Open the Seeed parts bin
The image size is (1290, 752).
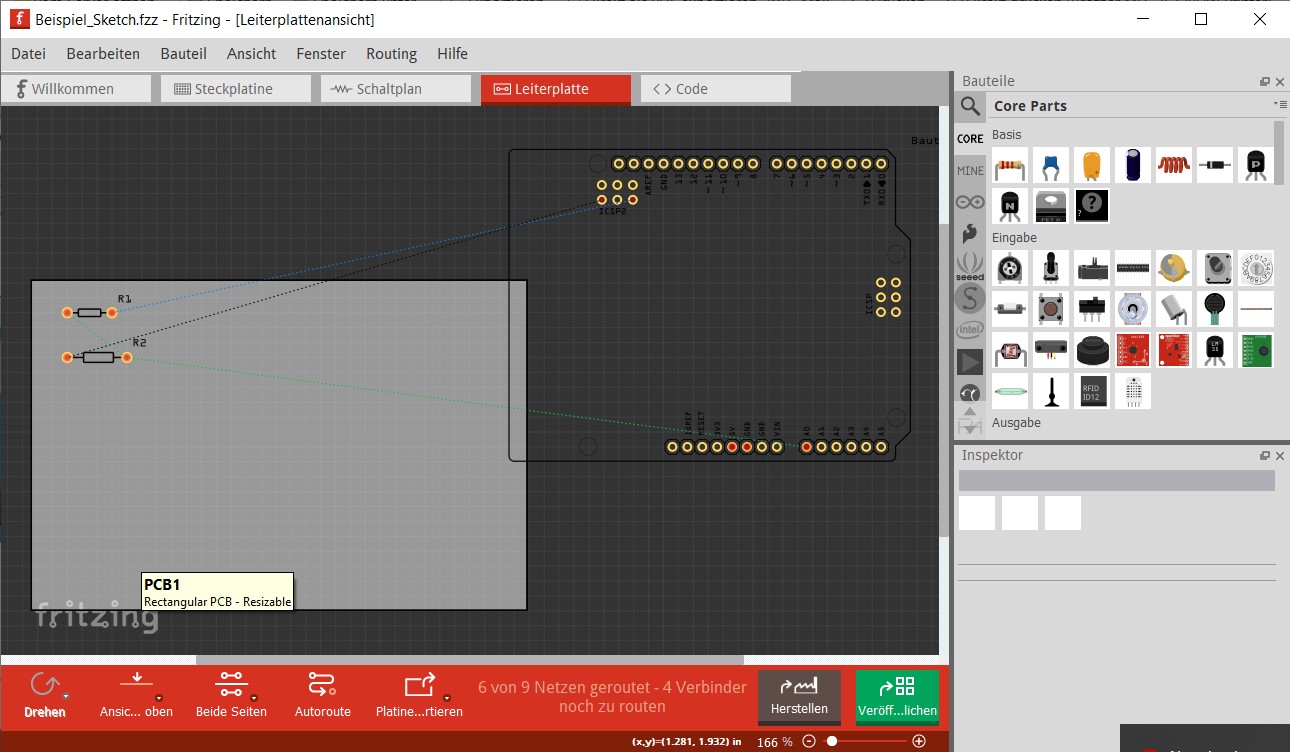970,266
